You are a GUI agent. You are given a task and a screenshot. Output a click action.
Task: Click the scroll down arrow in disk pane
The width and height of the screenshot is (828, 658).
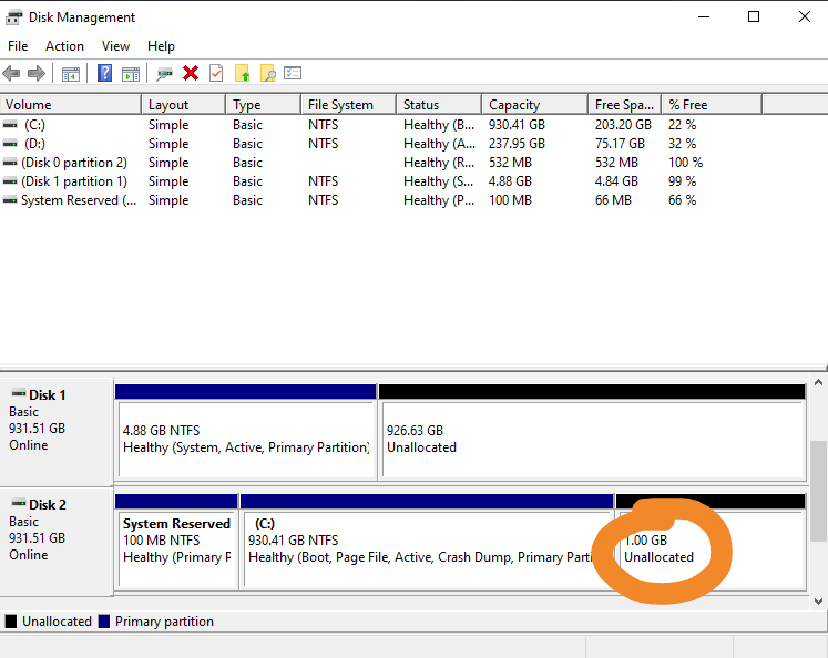click(x=818, y=601)
